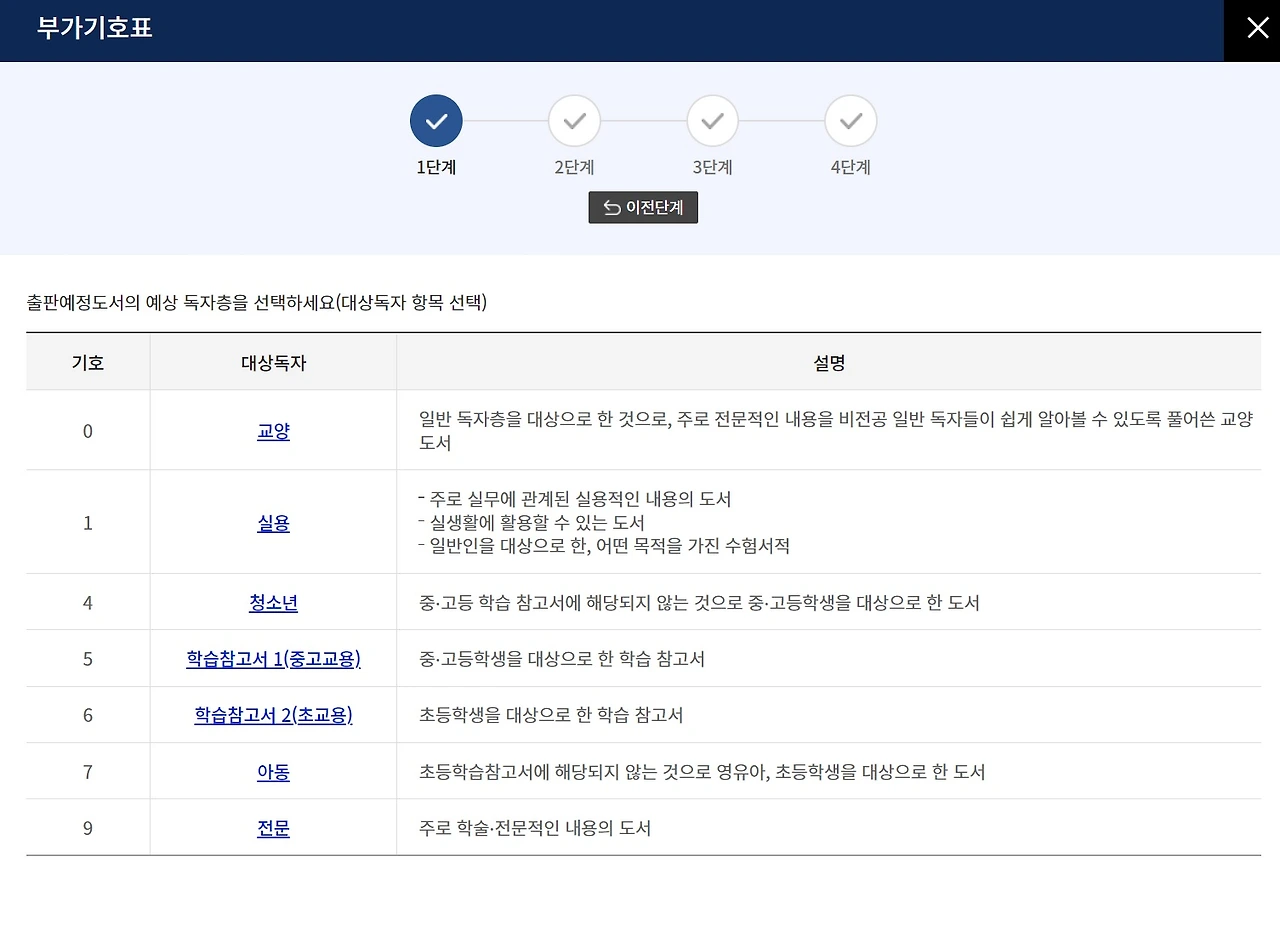Choose the 전문 reader category link
The height and width of the screenshot is (948, 1280).
(x=273, y=828)
